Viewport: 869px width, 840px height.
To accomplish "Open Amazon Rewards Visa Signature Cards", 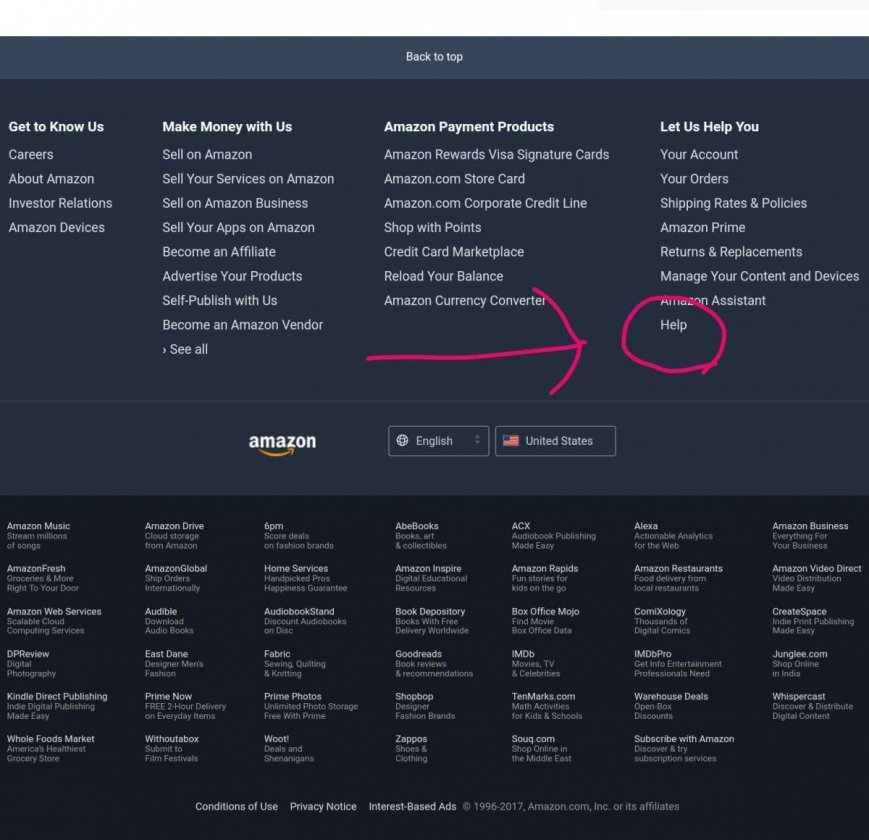I will tap(497, 155).
